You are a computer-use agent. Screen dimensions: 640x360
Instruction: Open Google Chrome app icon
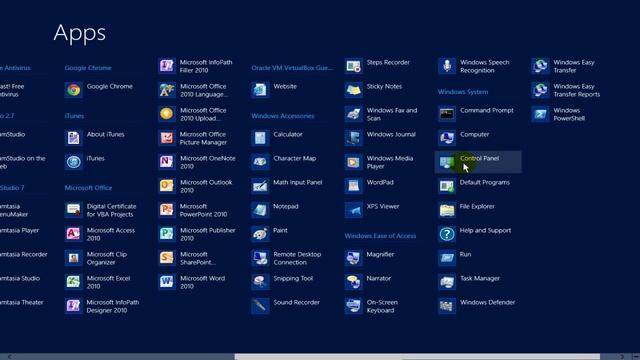[73, 90]
